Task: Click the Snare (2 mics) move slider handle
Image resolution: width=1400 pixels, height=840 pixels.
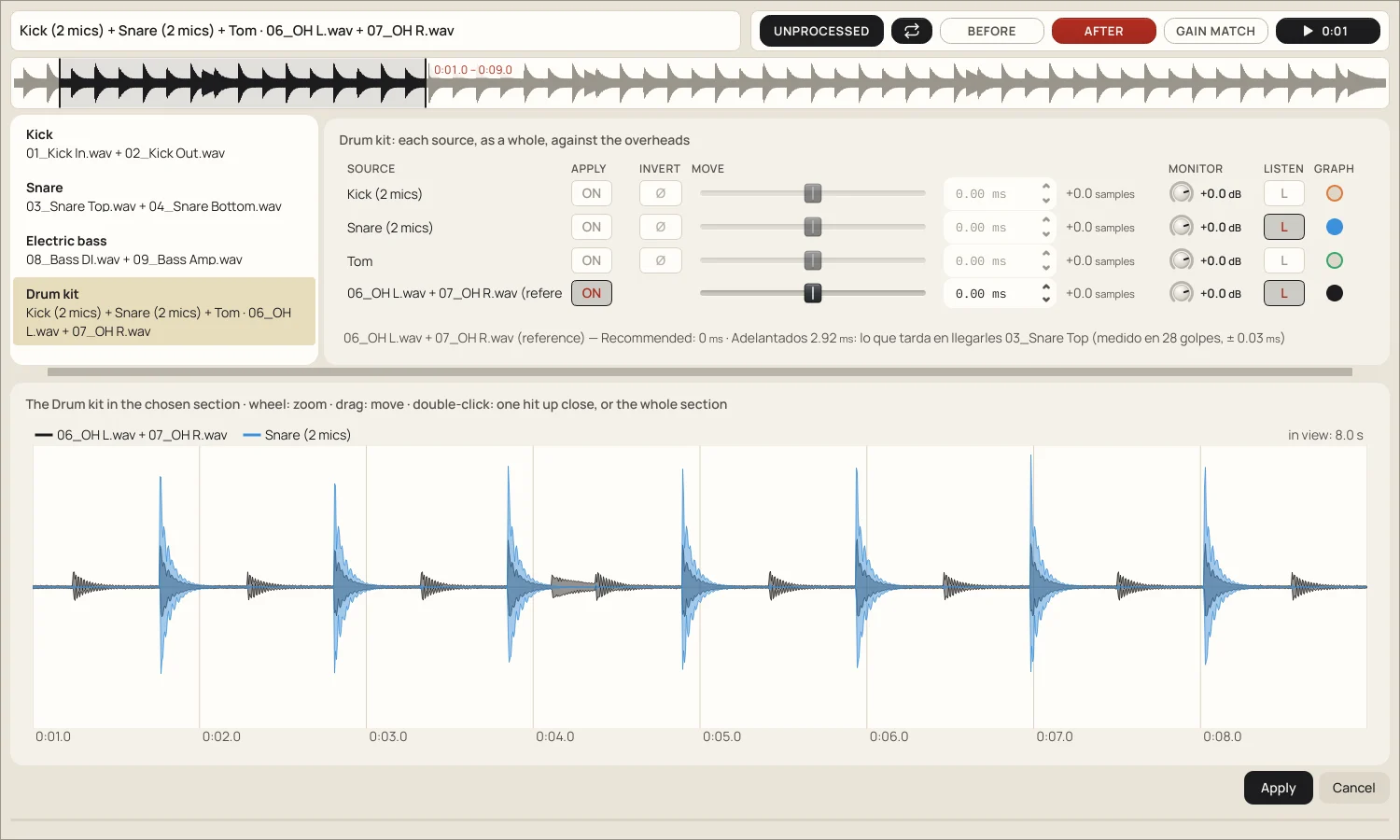Action: tap(813, 227)
